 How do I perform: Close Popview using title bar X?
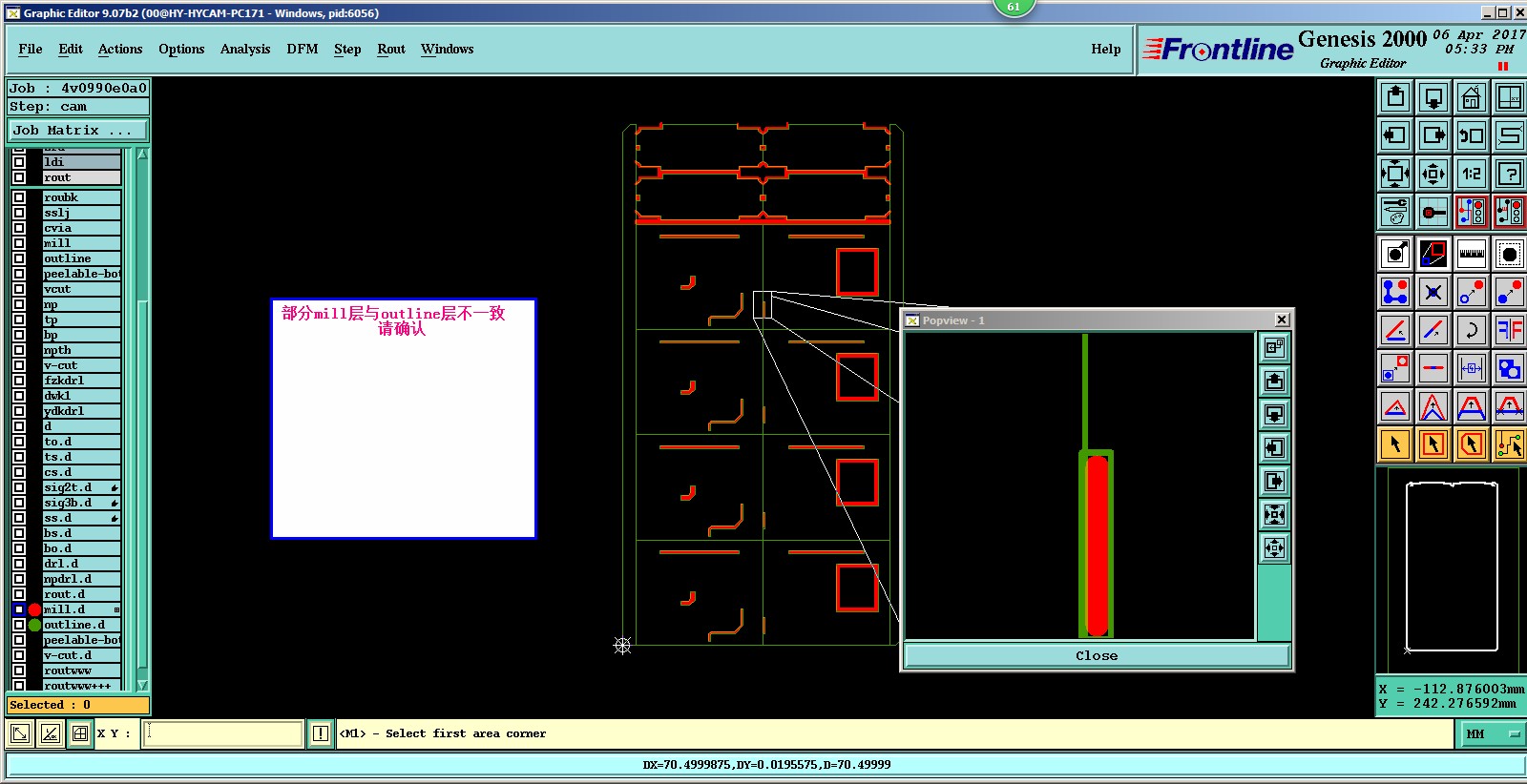pos(1282,320)
